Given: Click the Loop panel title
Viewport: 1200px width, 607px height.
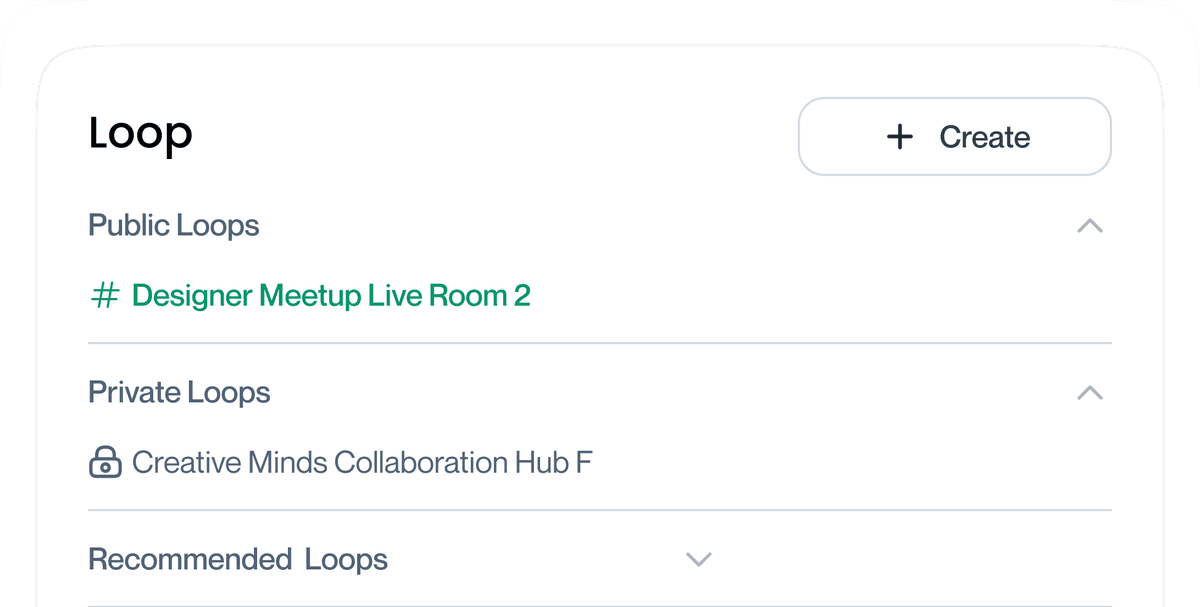Looking at the screenshot, I should pos(140,134).
